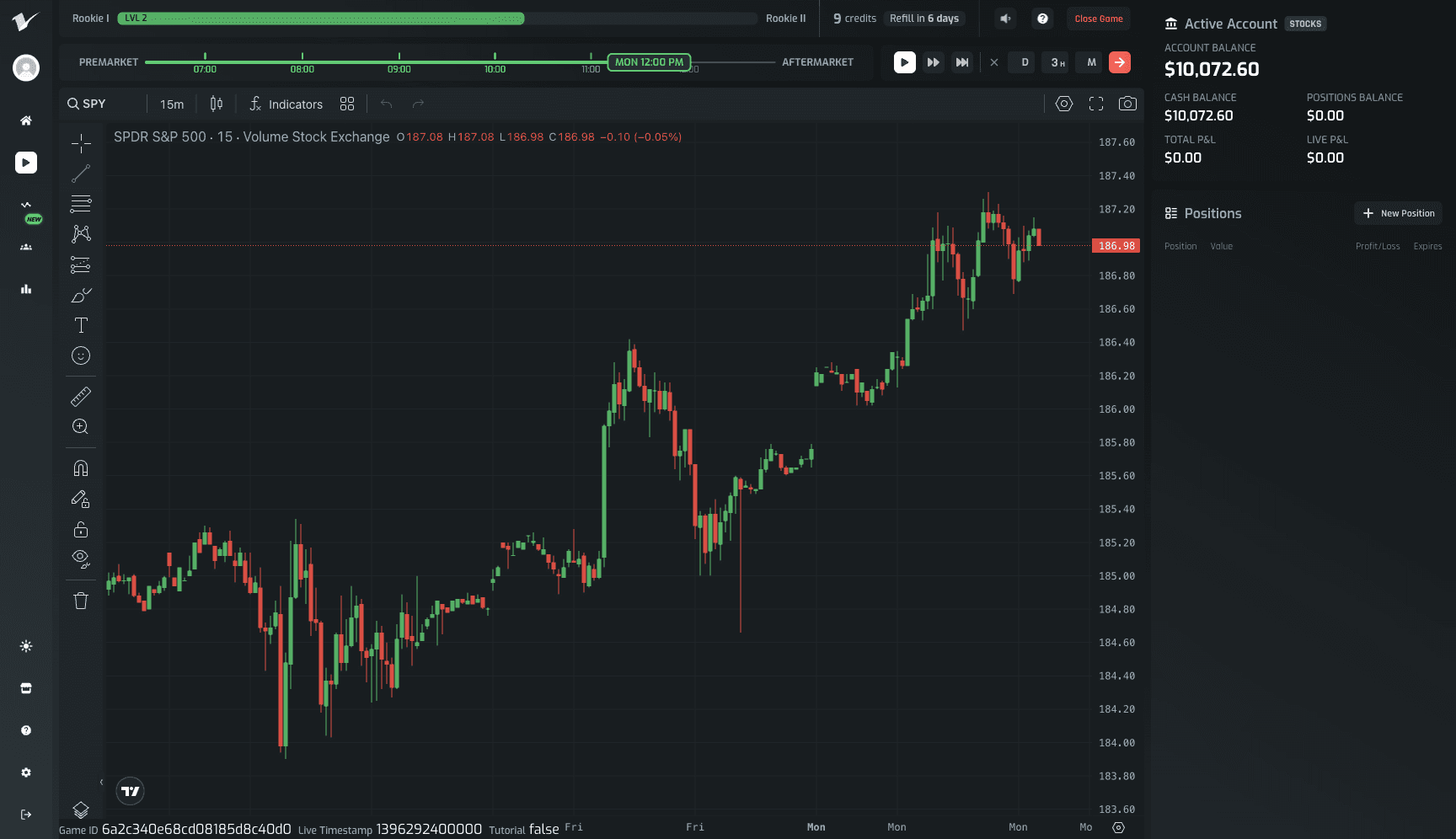Open settings gear in the sidebar
The height and width of the screenshot is (839, 1456).
pos(26,772)
